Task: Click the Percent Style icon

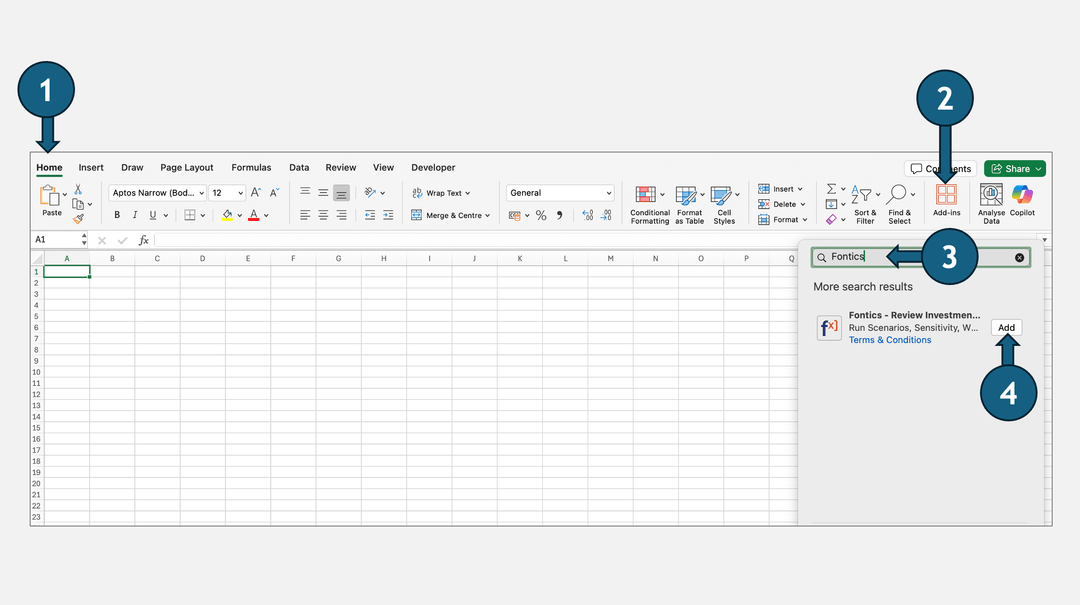Action: 541,215
